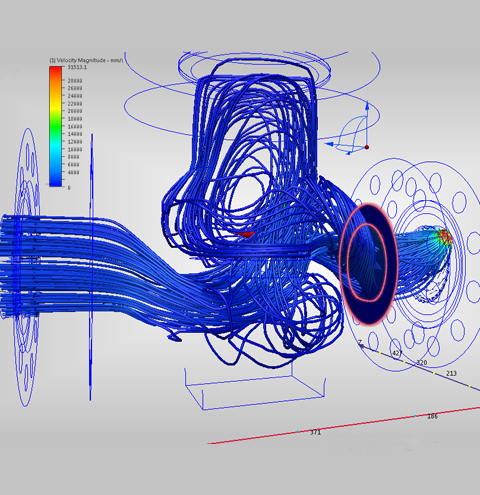Click the 371 label on the red ruler
The image size is (480, 495).
315,432
